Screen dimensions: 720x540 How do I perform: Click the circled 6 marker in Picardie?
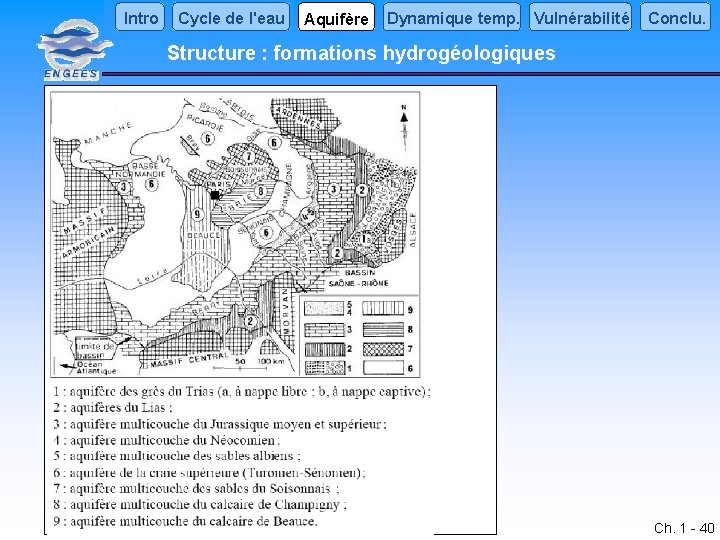click(208, 138)
